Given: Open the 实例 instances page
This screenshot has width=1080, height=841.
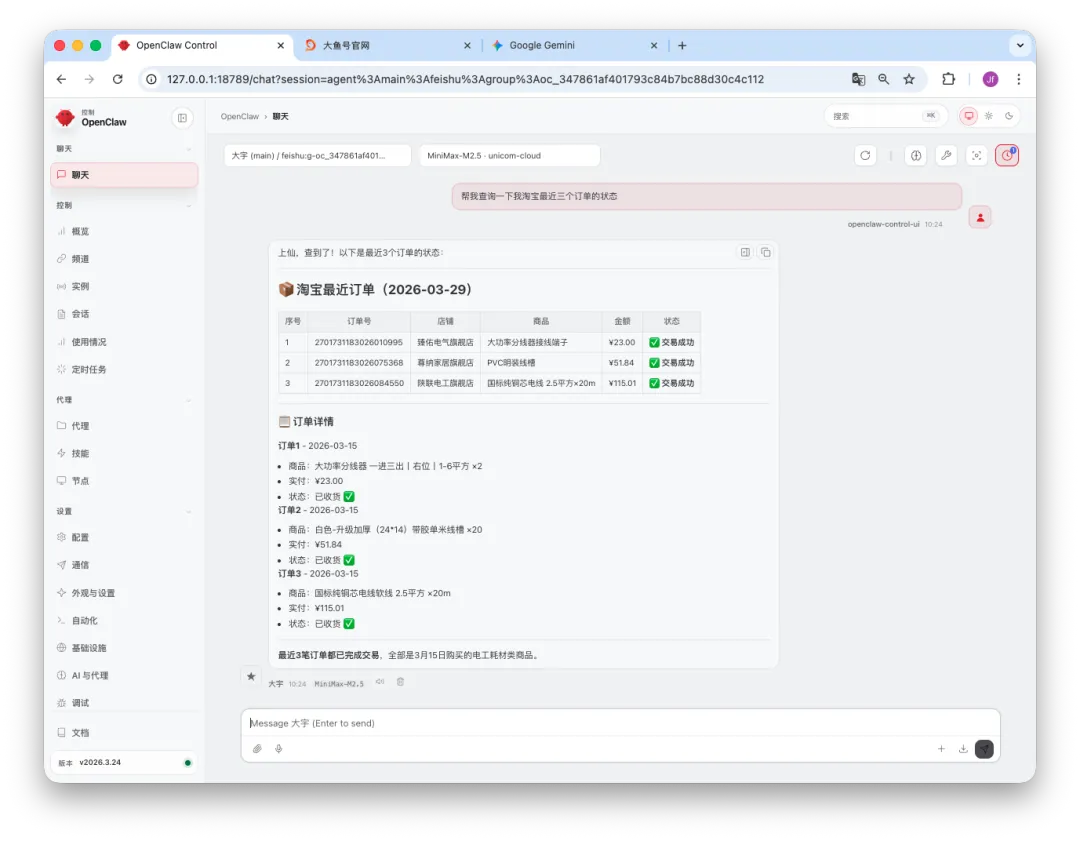Looking at the screenshot, I should 80,287.
